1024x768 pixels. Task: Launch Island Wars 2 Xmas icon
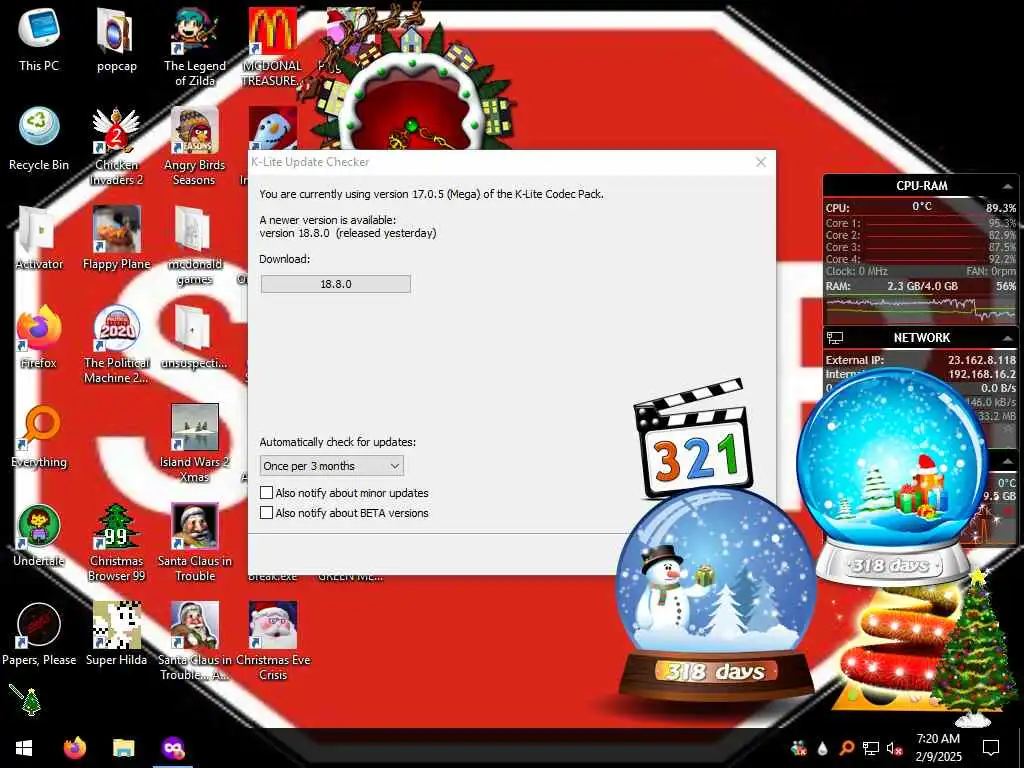195,444
